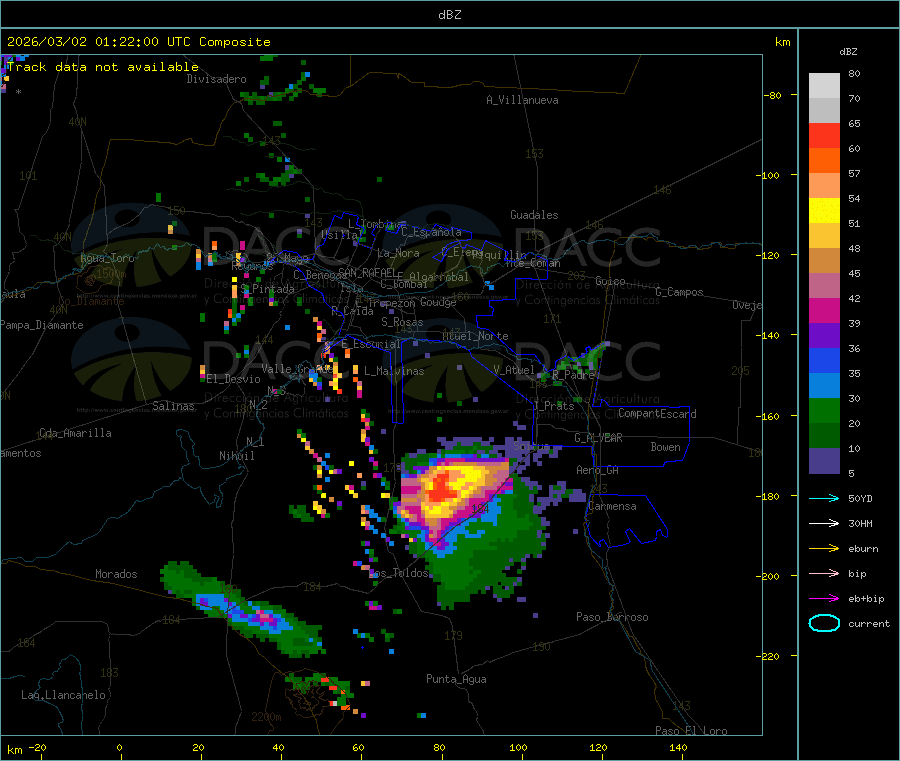900x761 pixels.
Task: Select the orange swatch between 60 and 57
Action: tap(824, 161)
